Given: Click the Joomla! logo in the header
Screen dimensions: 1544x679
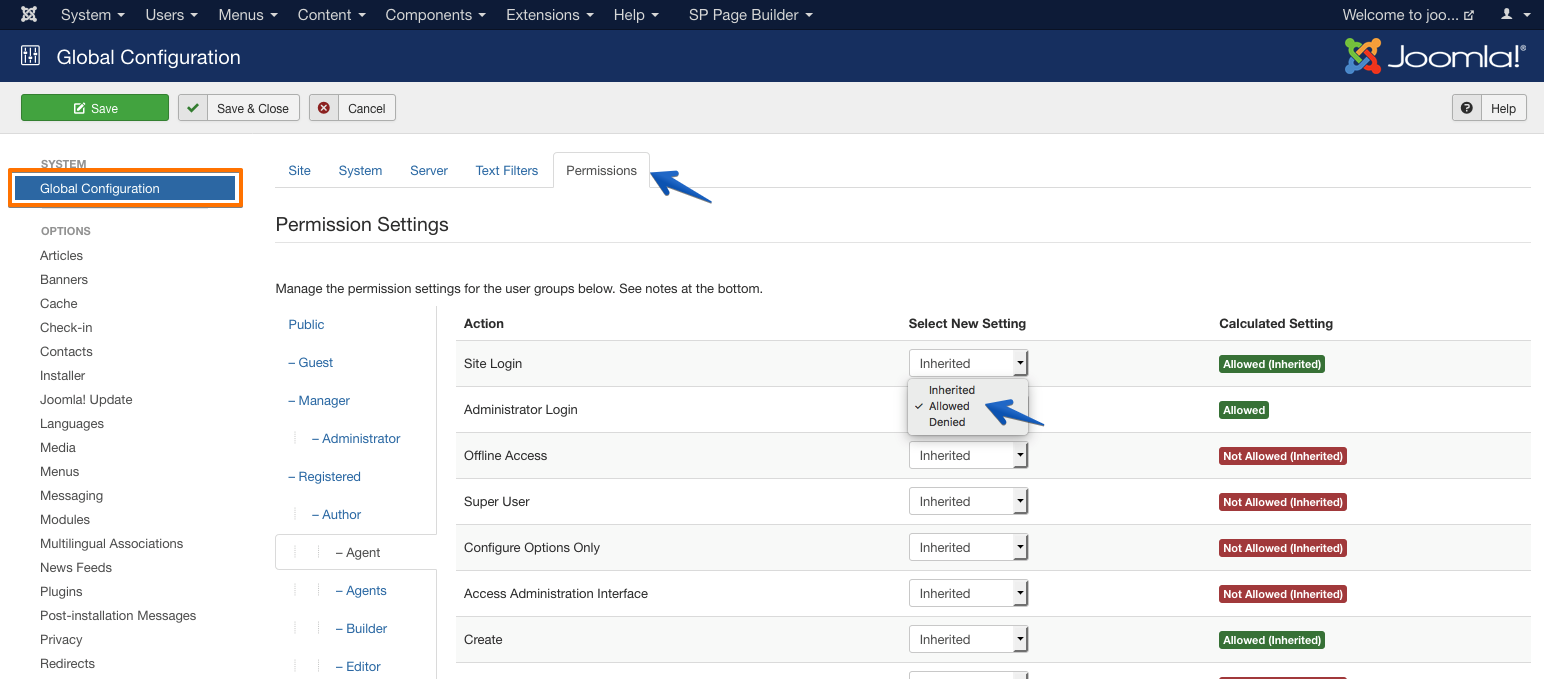Looking at the screenshot, I should 1434,56.
